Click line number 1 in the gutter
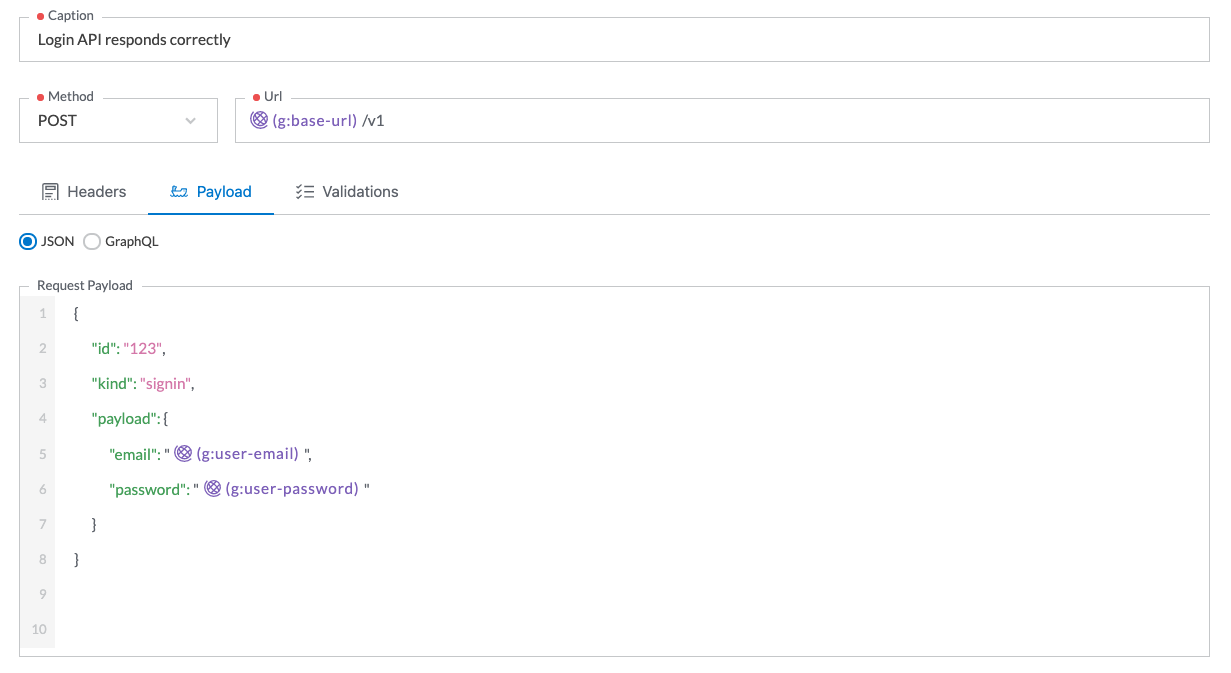This screenshot has width=1231, height=673. pos(43,314)
